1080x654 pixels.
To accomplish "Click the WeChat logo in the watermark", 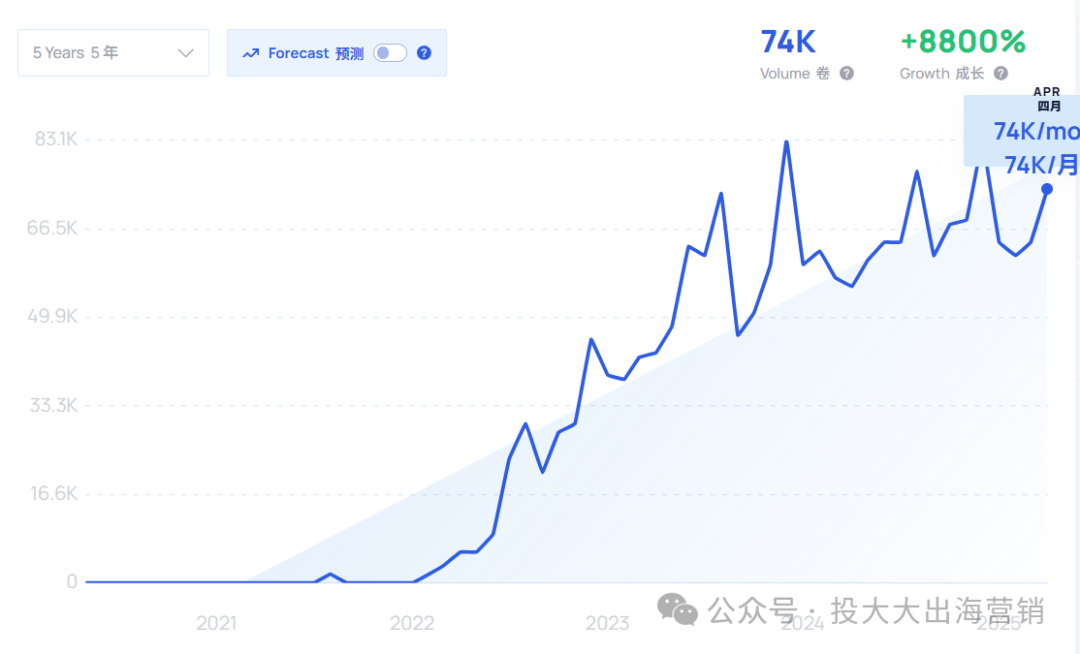I will pyautogui.click(x=677, y=609).
